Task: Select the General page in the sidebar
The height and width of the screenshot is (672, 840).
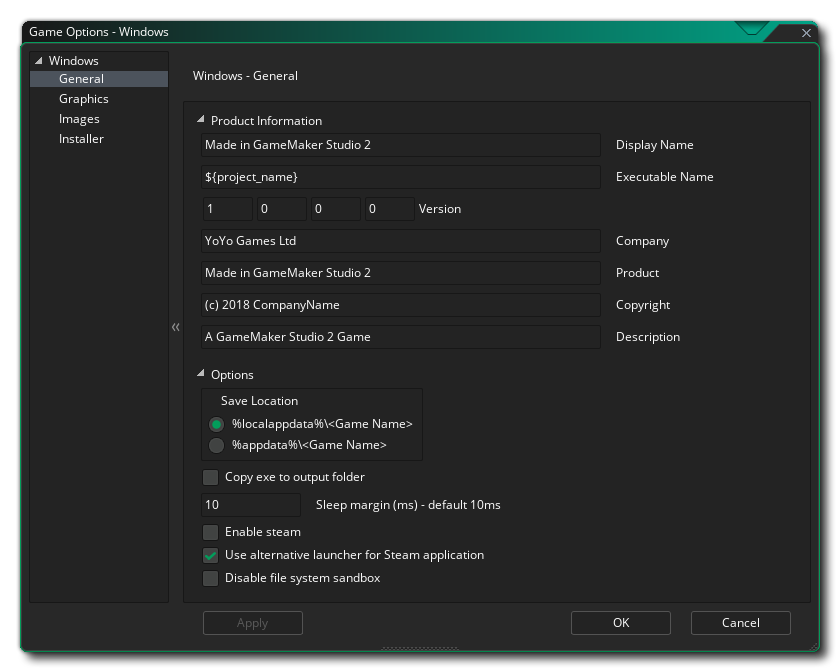Action: [x=83, y=79]
